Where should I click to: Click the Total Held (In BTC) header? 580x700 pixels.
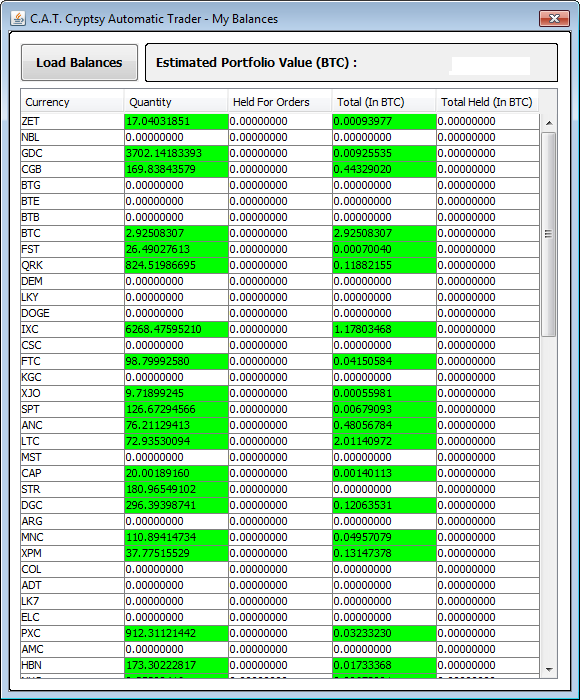[488, 102]
